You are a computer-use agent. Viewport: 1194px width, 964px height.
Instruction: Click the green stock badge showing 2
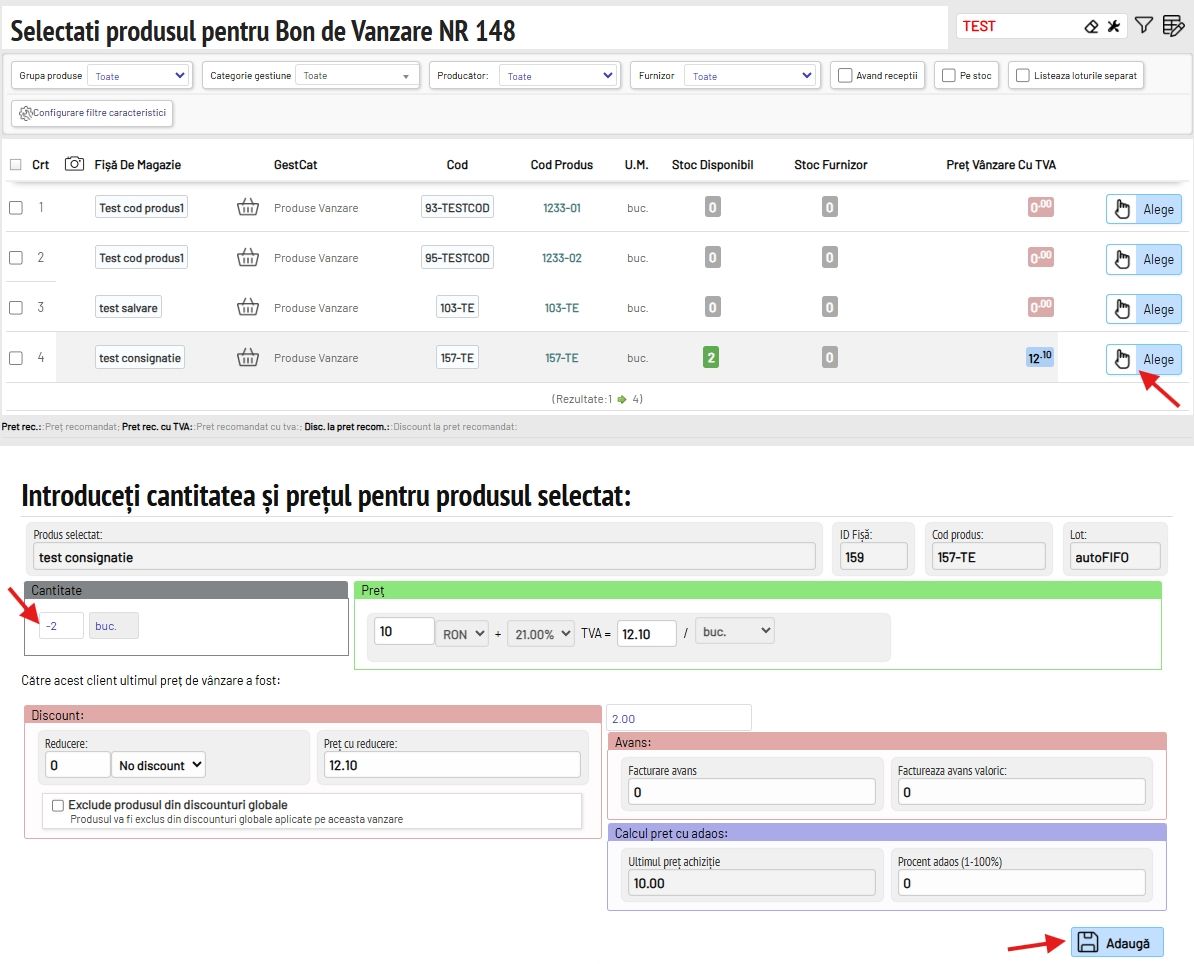(x=712, y=358)
